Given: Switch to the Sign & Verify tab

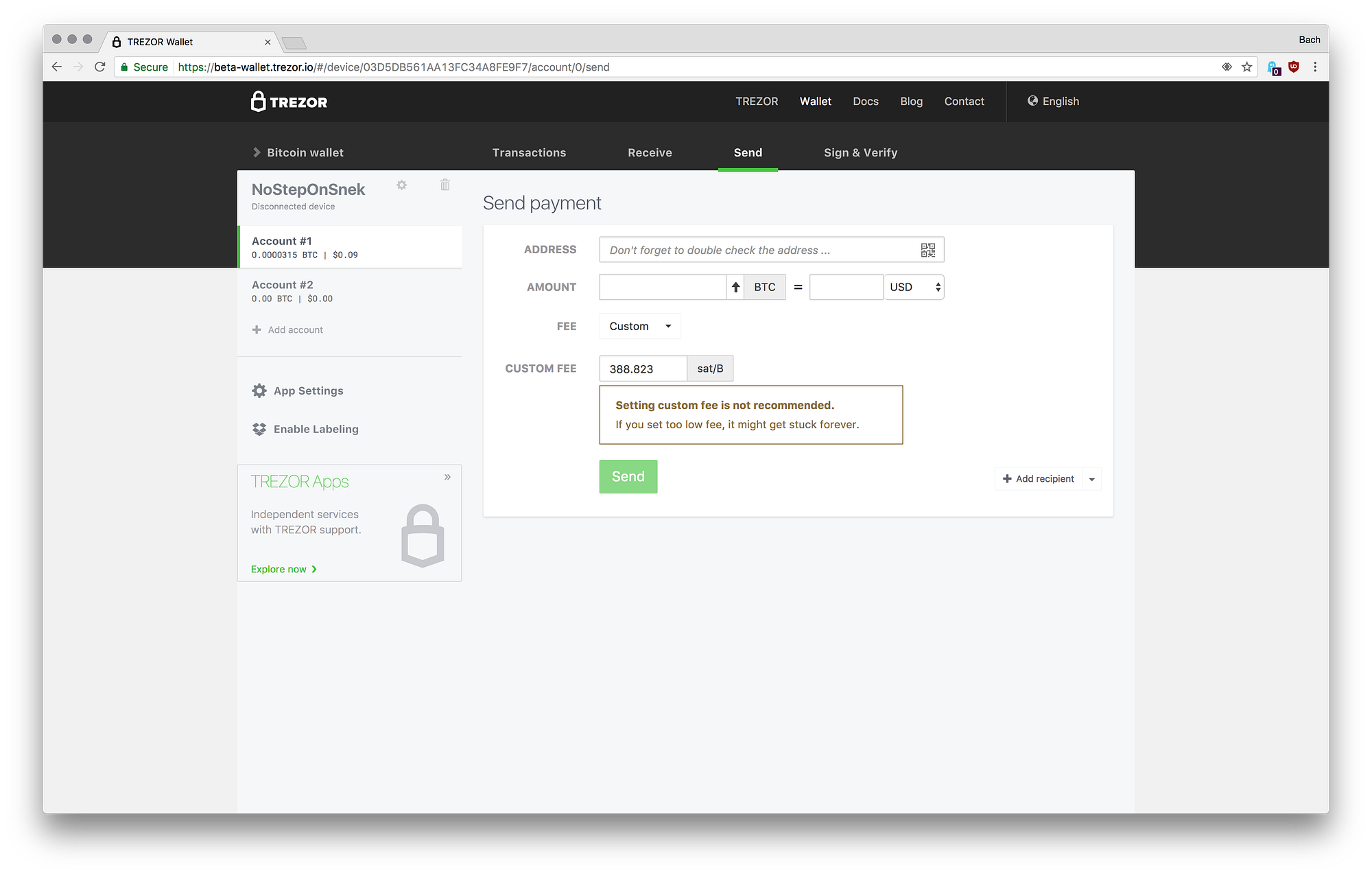Looking at the screenshot, I should click(860, 152).
